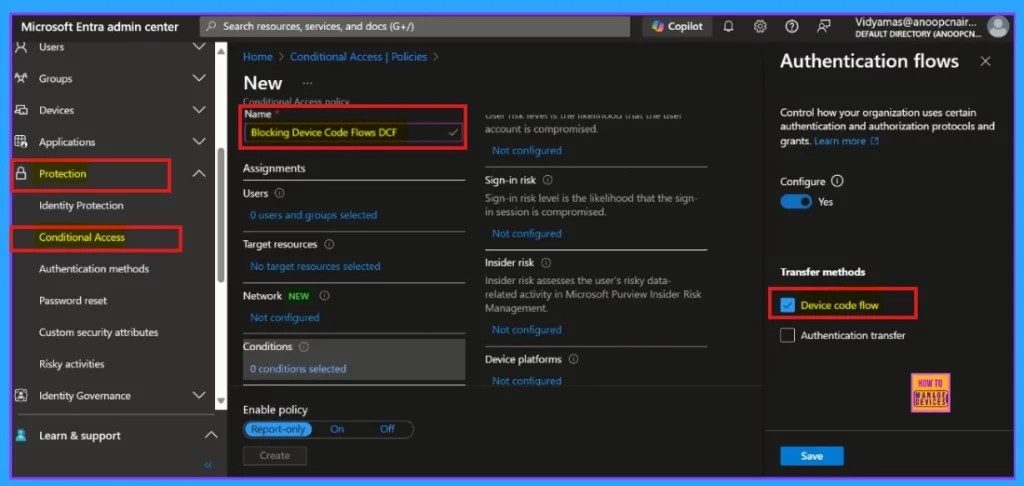Collapse the Protection section chevron
Viewport: 1024px width, 486px height.
[x=199, y=174]
